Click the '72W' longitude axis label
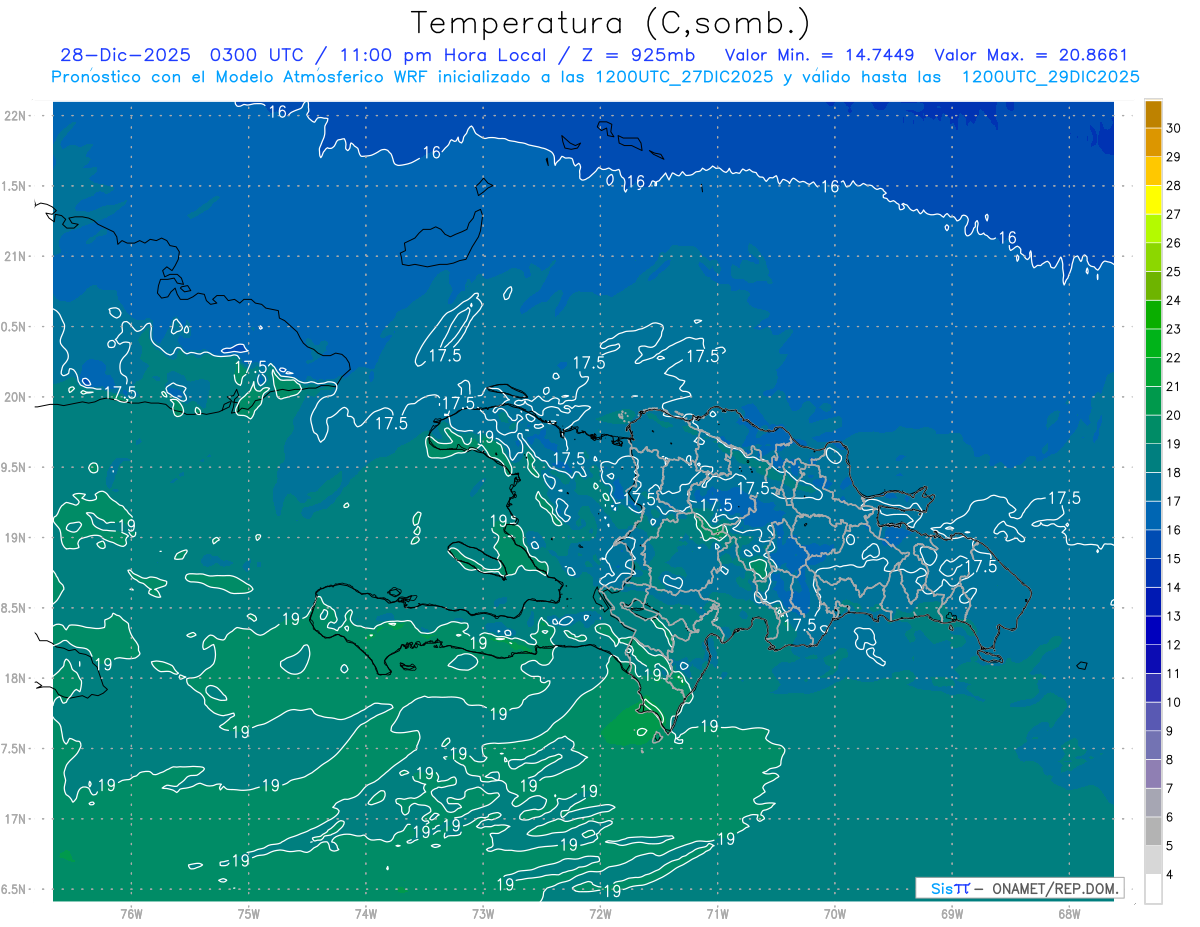This screenshot has width=1200, height=927. [600, 914]
